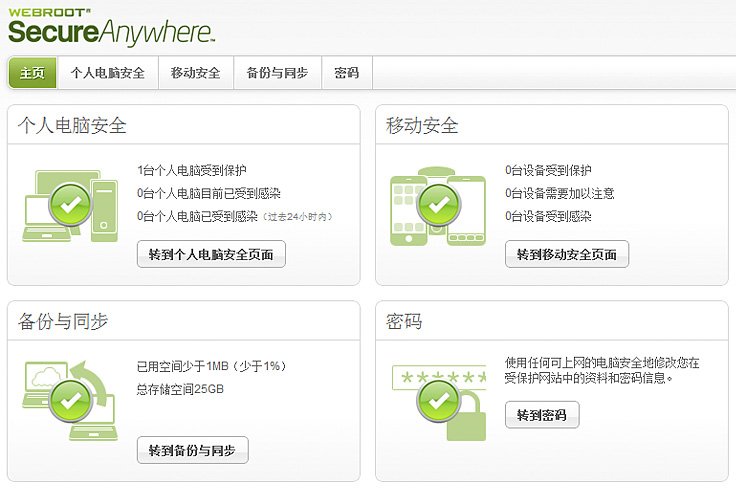737x495 pixels.
Task: Open the 备份与同步 tab
Action: tap(277, 73)
